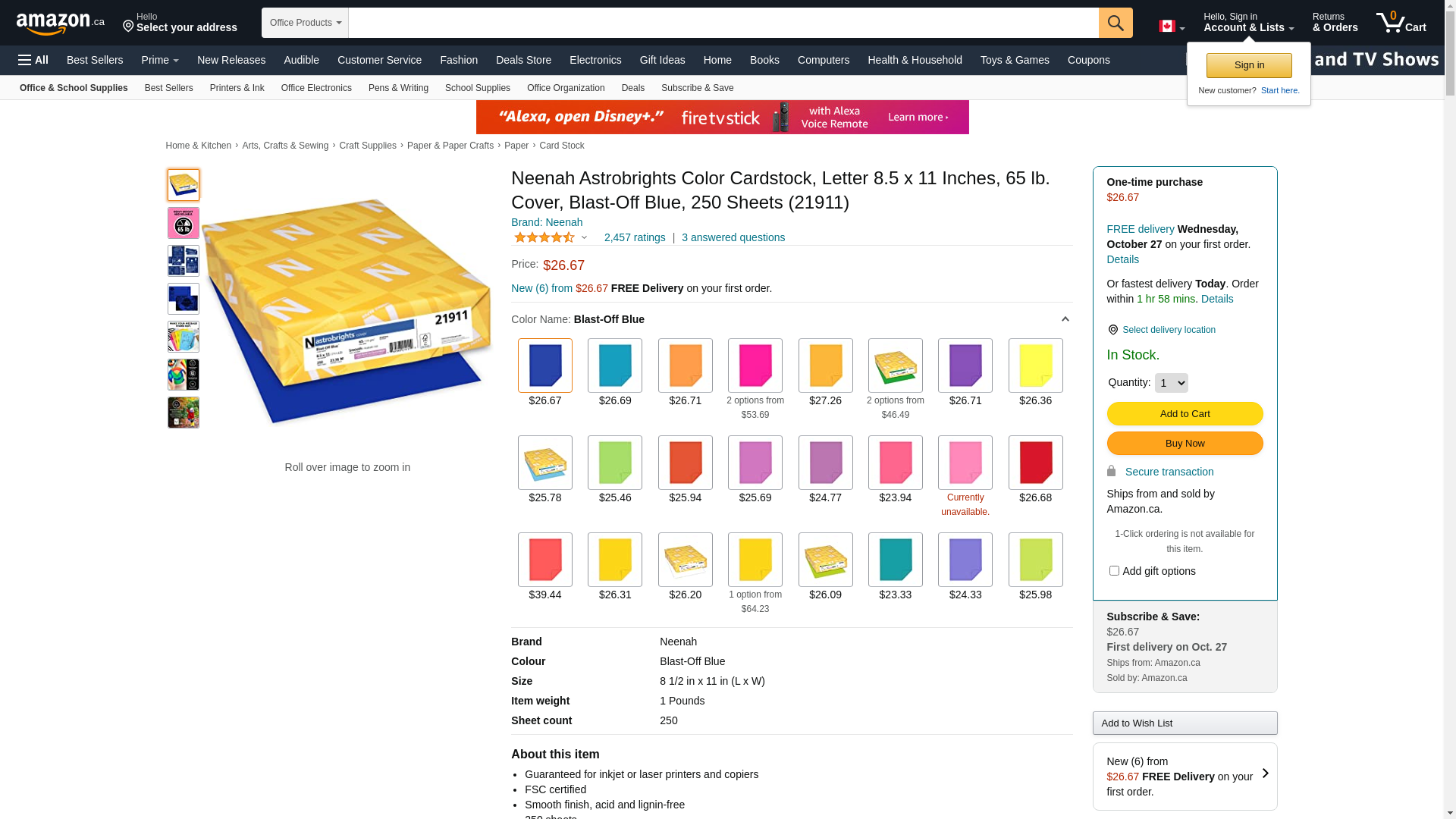Viewport: 1456px width, 819px height.
Task: Click the Buy Now button
Action: tap(1185, 444)
